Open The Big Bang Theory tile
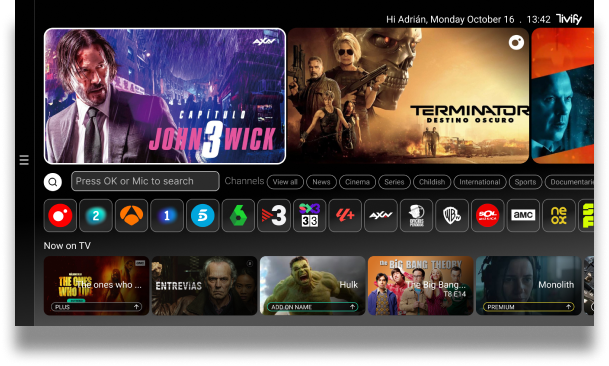Image resolution: width=609 pixels, height=366 pixels. pos(421,286)
